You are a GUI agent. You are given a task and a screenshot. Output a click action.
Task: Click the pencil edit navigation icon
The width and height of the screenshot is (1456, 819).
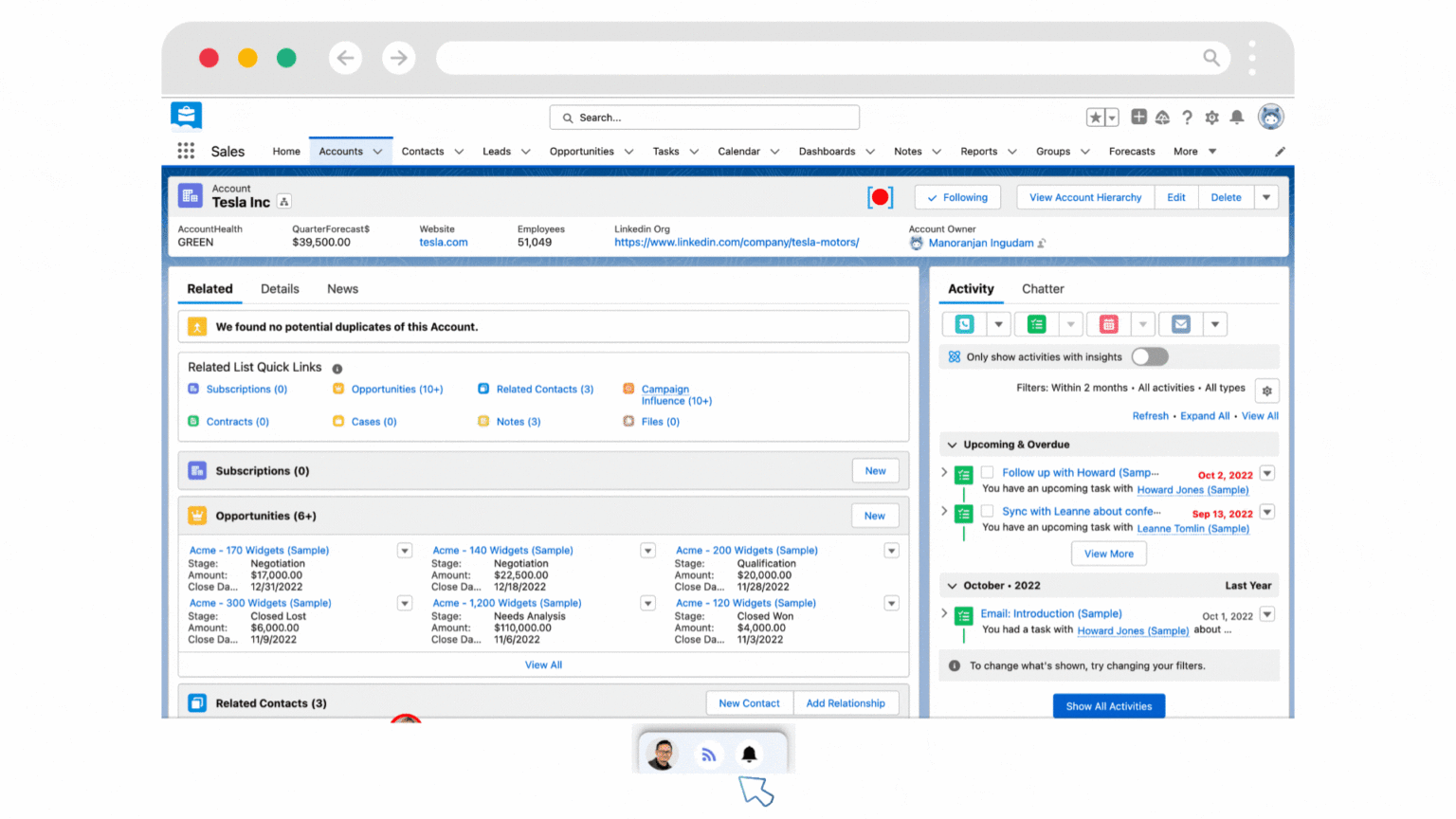coord(1280,152)
